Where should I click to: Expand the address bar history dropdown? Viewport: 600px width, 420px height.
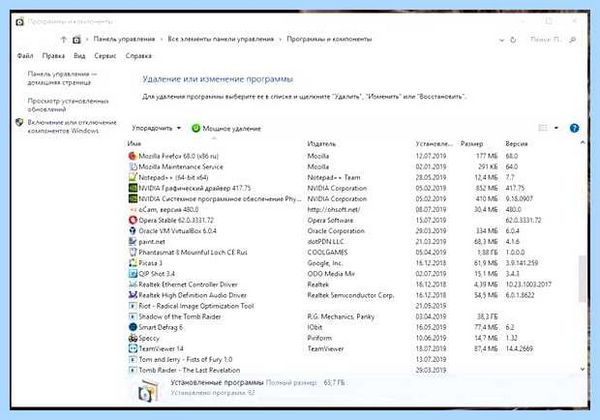click(501, 40)
